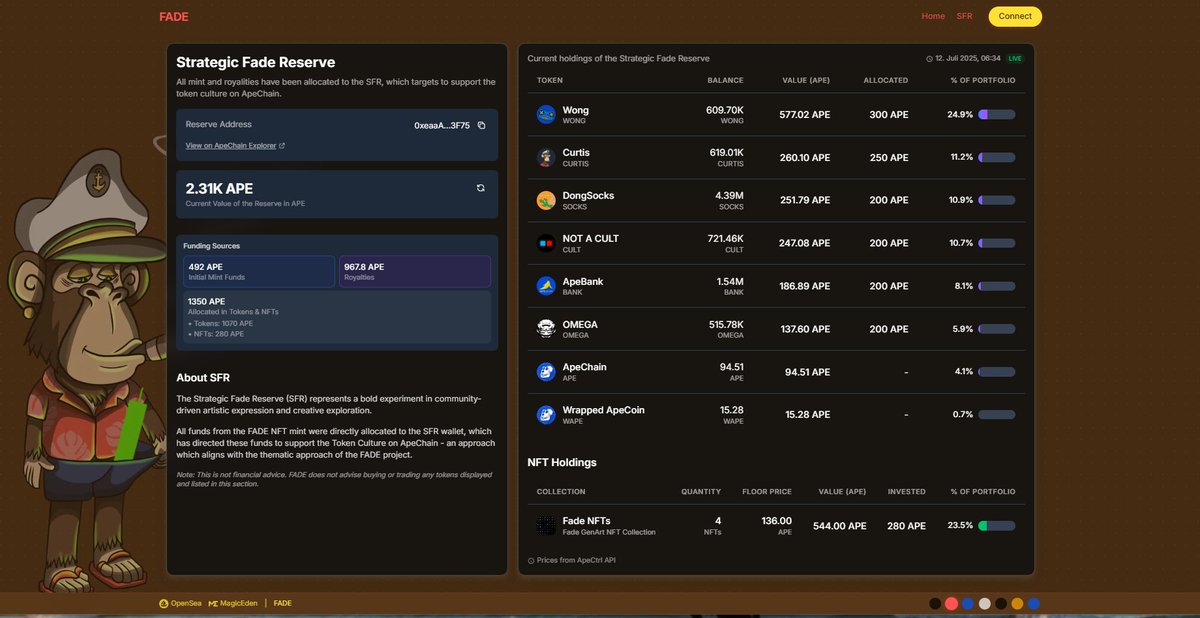Viewport: 1200px width, 618px height.
Task: Click the LIVE status badge
Action: 1015,59
